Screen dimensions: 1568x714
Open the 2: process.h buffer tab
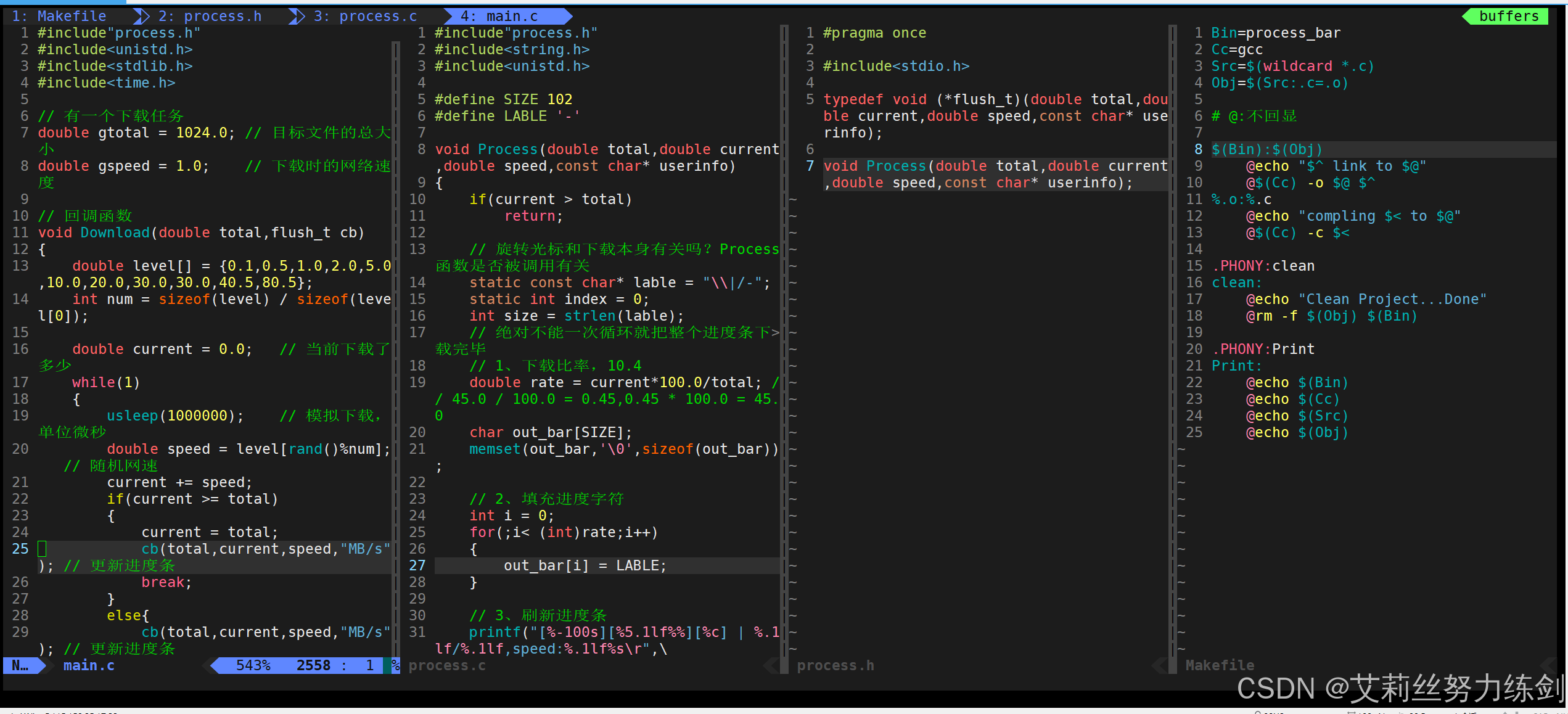210,16
